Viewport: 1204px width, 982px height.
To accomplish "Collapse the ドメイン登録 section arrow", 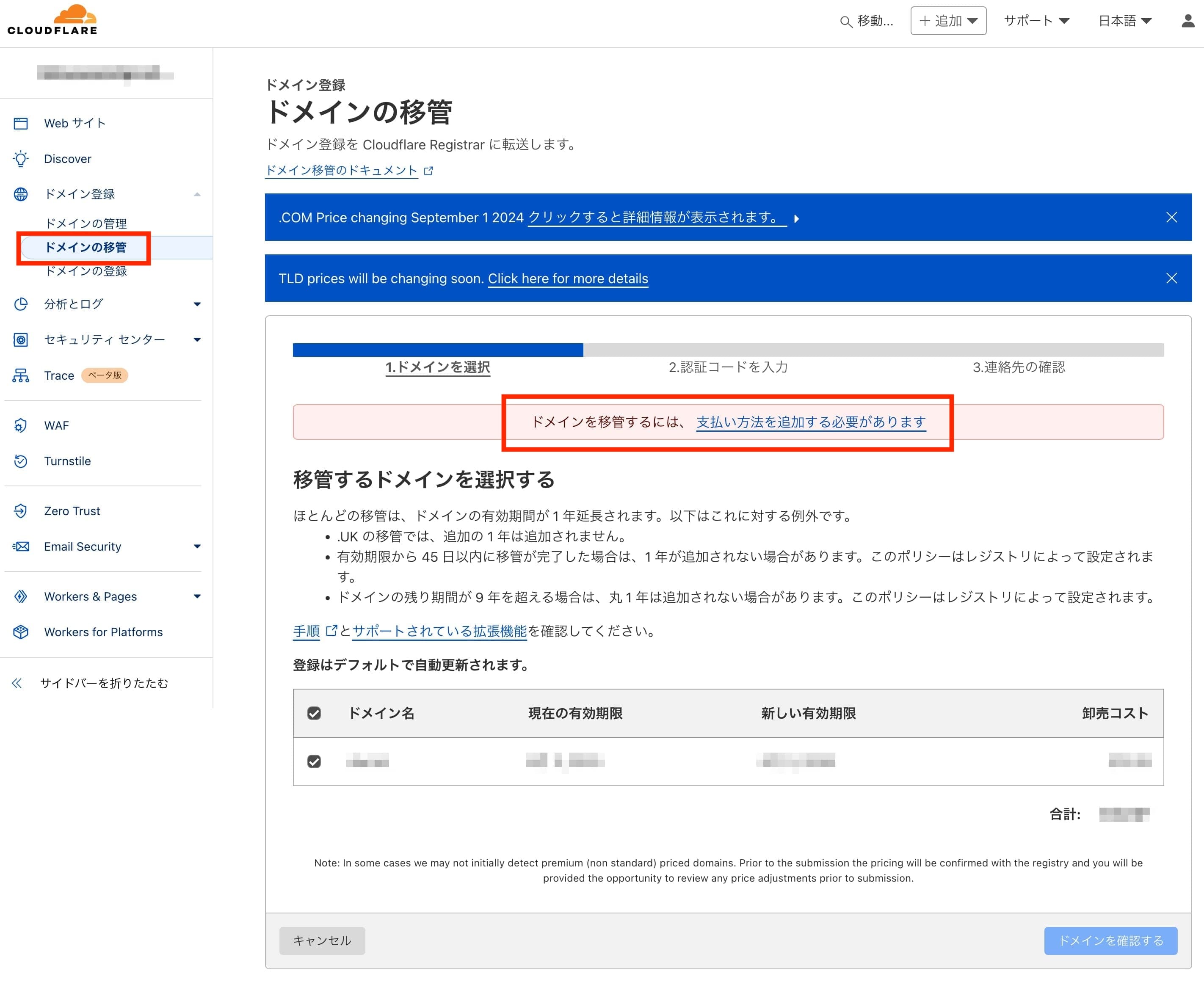I will pyautogui.click(x=197, y=195).
